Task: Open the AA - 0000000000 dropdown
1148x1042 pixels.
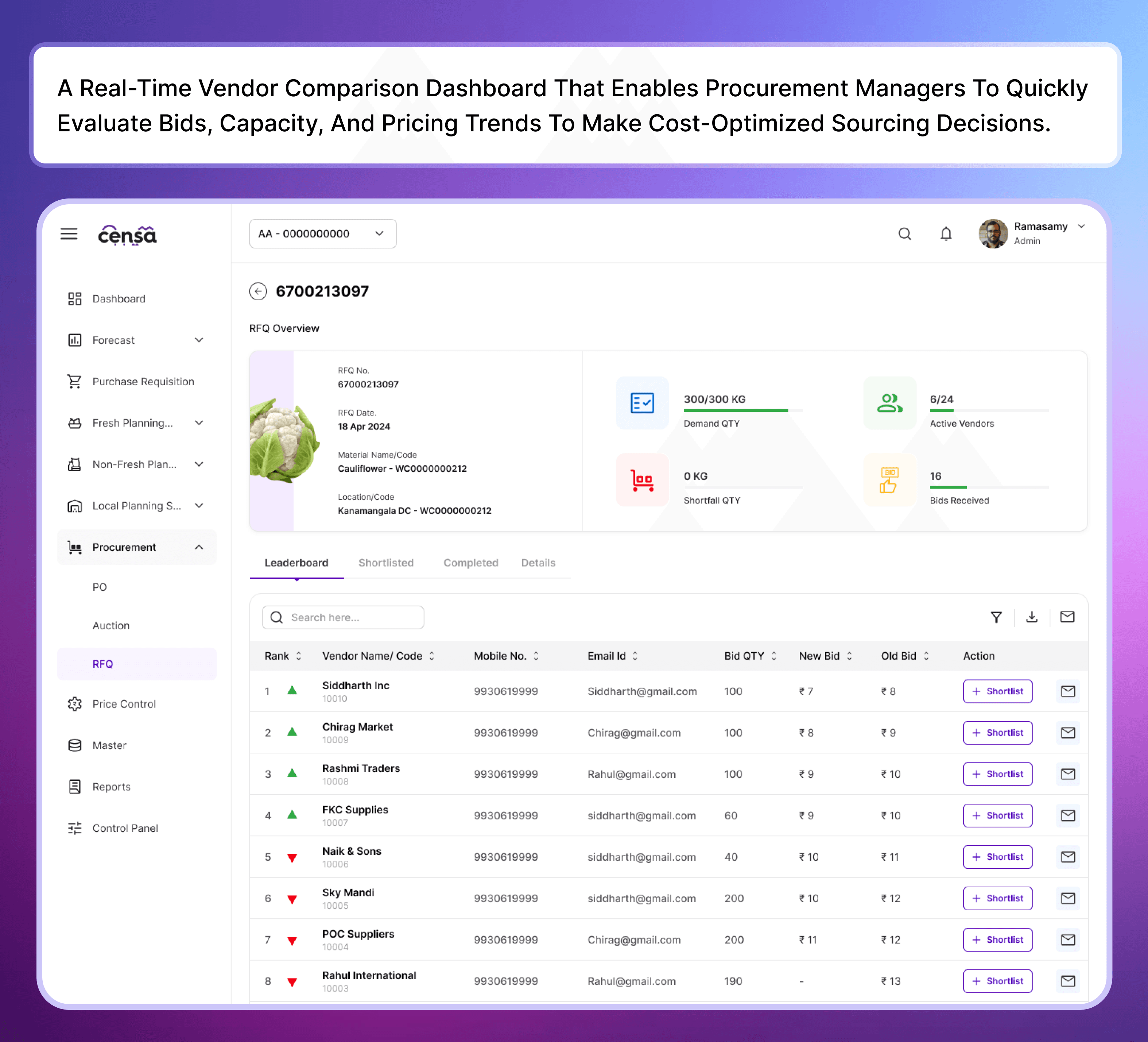Action: click(x=322, y=234)
